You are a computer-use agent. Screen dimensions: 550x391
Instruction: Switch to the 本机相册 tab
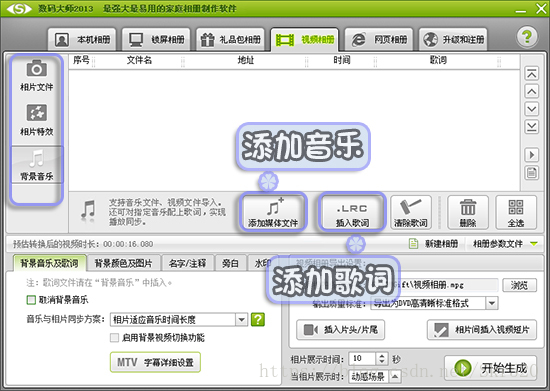click(82, 39)
